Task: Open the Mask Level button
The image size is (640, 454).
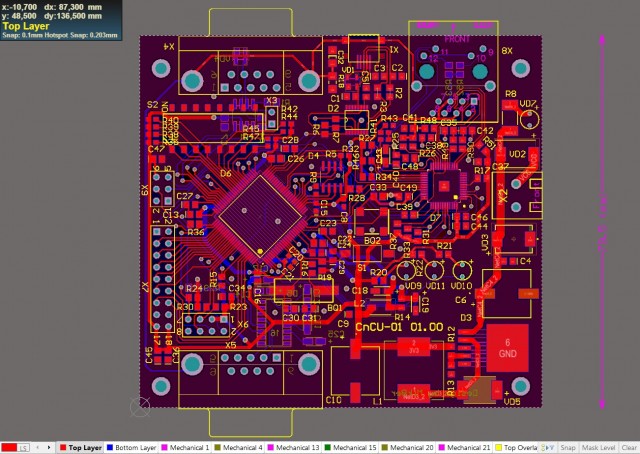Action: coord(598,448)
